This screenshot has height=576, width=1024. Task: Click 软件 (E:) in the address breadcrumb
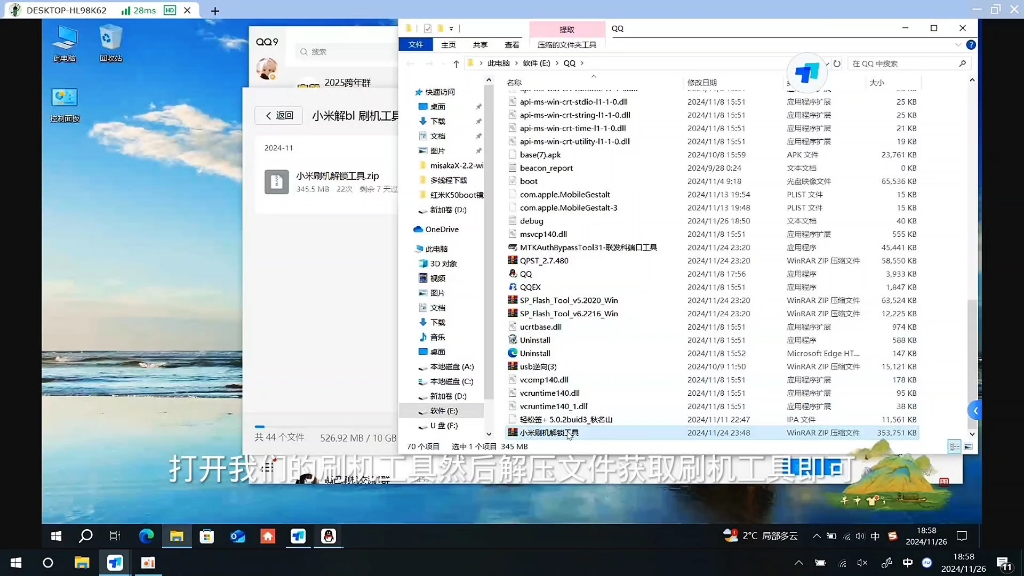tap(536, 63)
